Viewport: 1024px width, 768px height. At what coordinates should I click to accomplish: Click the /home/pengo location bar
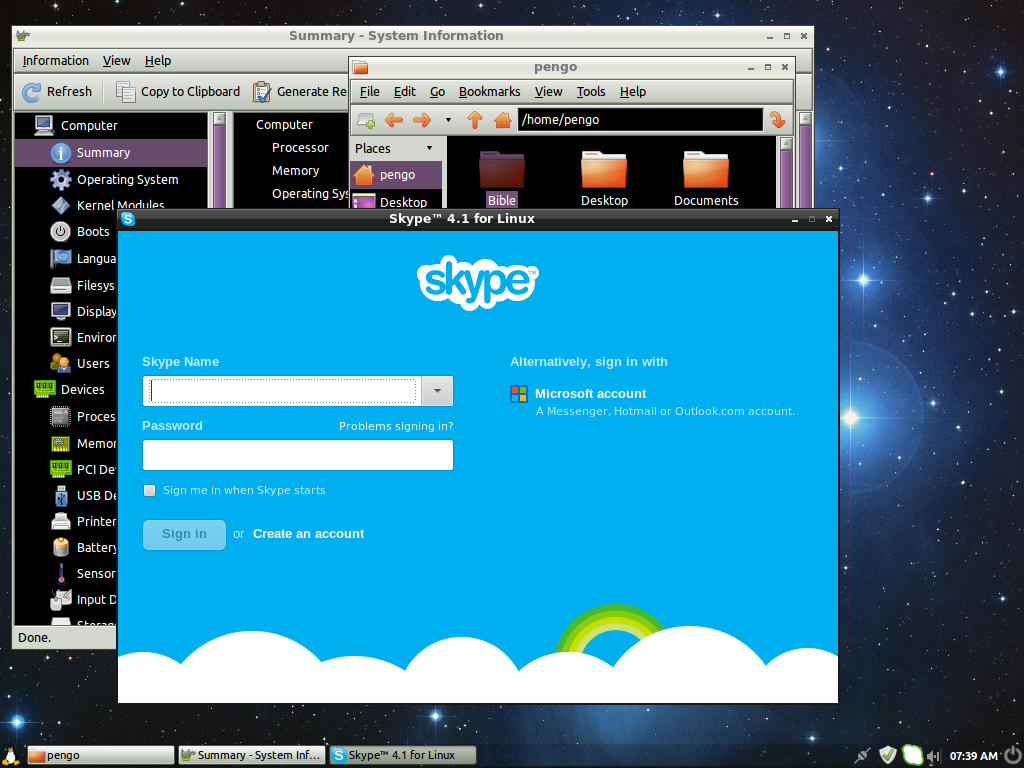coord(640,120)
